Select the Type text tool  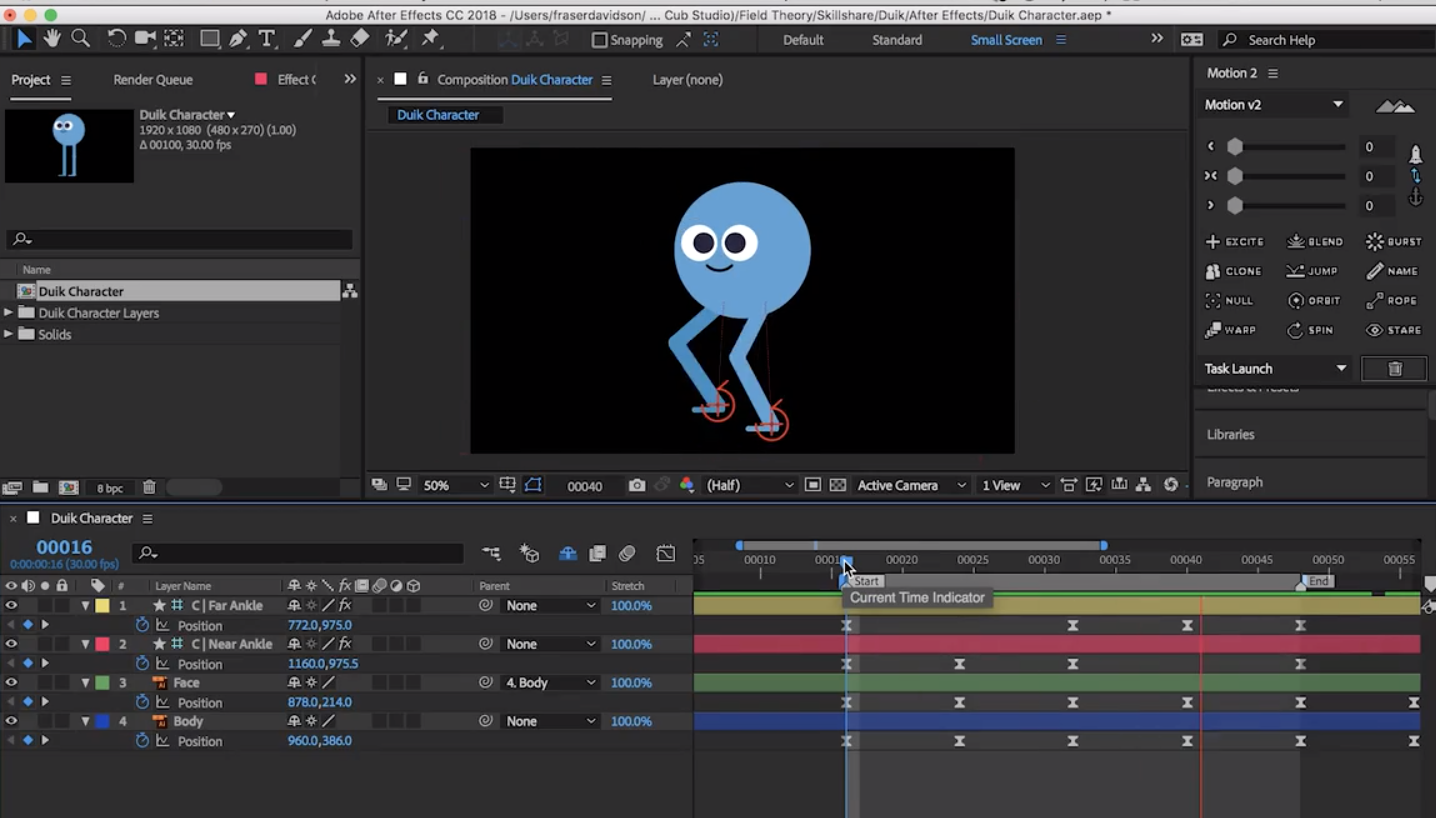266,39
